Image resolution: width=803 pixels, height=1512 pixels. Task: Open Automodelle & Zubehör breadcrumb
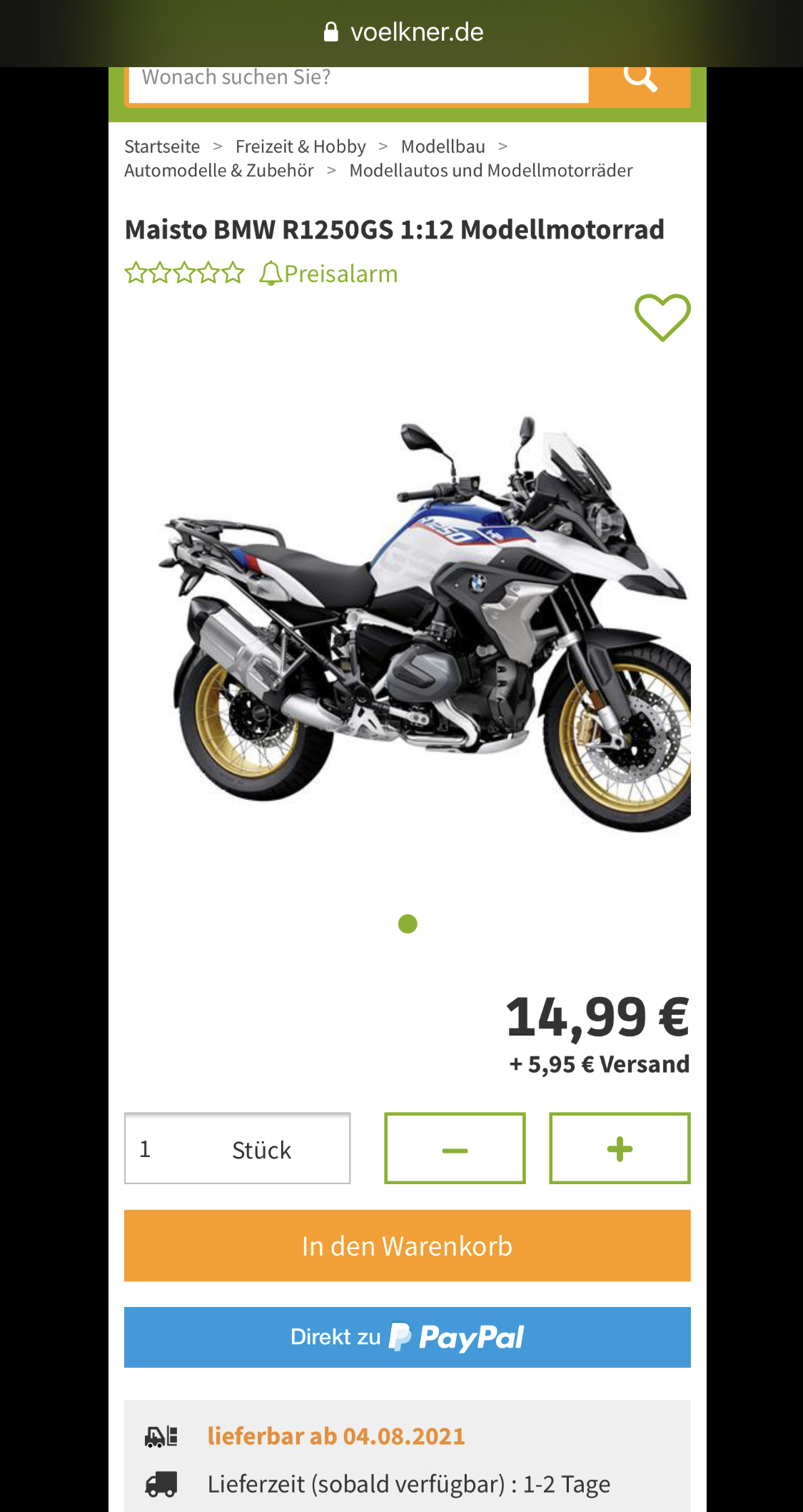click(x=219, y=171)
